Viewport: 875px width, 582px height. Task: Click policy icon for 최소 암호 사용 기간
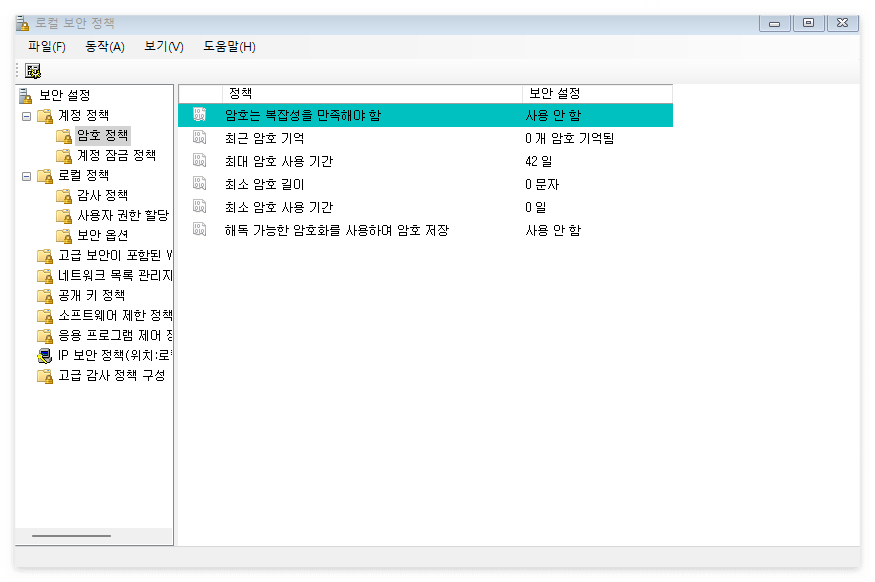(200, 206)
